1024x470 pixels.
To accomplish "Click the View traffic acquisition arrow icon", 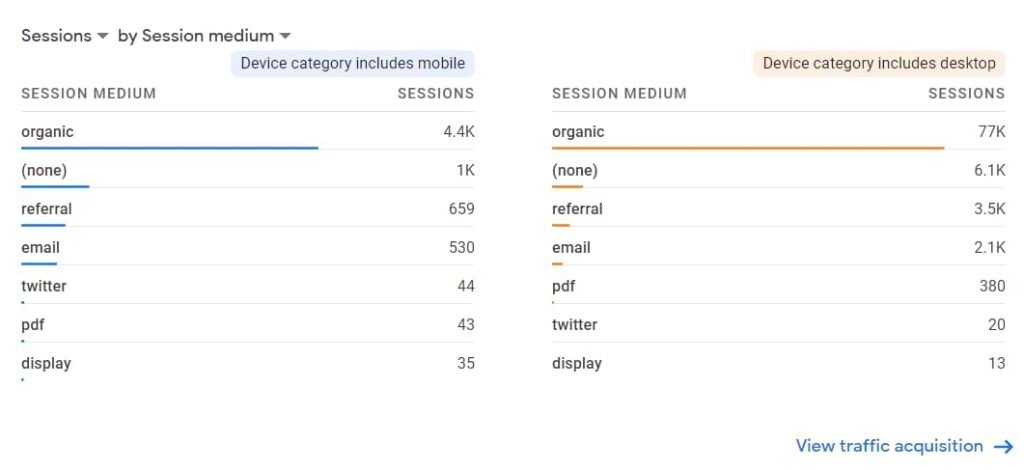I will (x=1004, y=446).
